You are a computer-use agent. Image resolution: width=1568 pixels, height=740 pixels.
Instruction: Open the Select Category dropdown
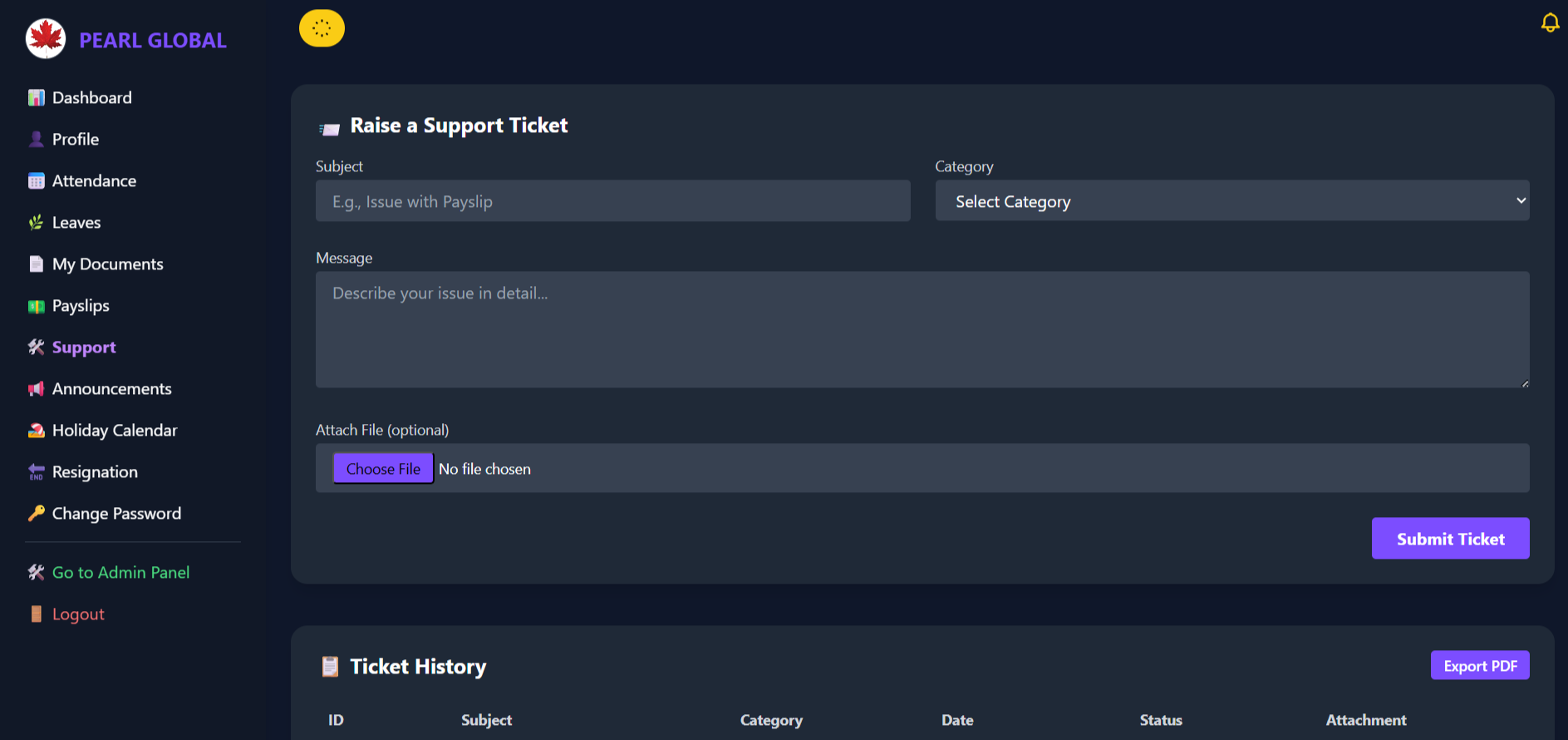coord(1231,201)
